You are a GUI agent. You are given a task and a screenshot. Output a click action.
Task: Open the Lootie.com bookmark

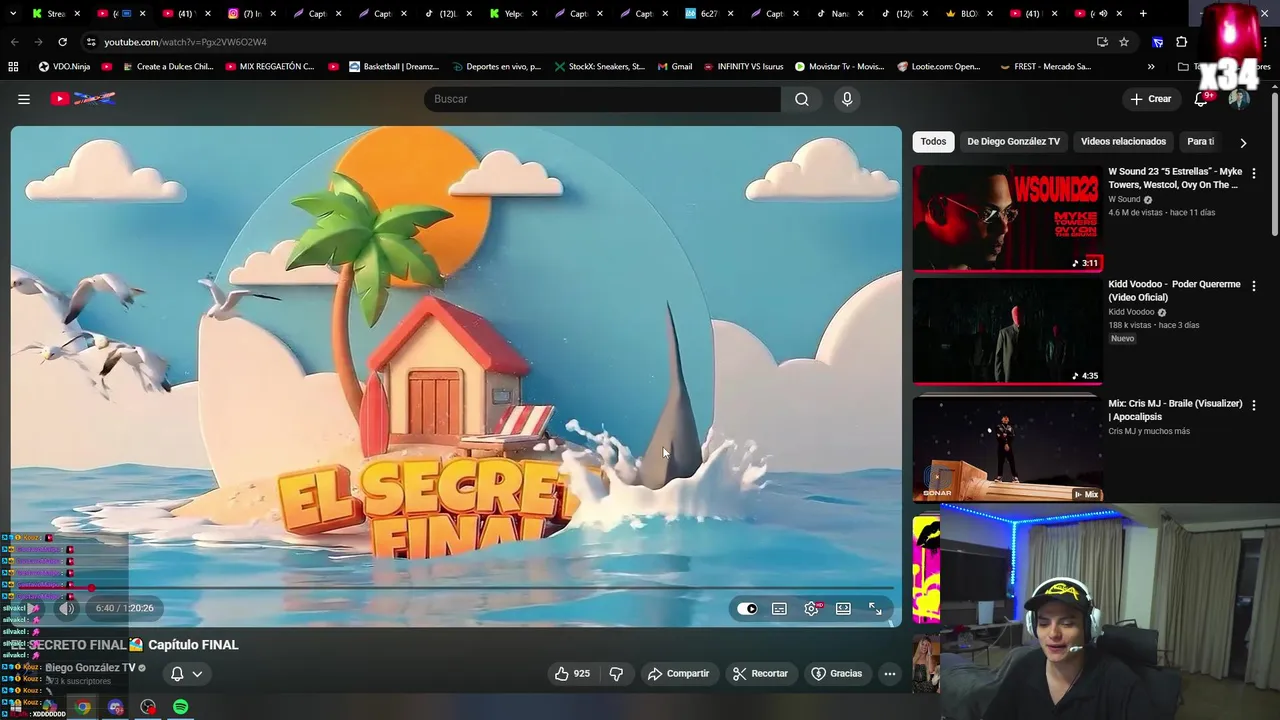pos(939,67)
